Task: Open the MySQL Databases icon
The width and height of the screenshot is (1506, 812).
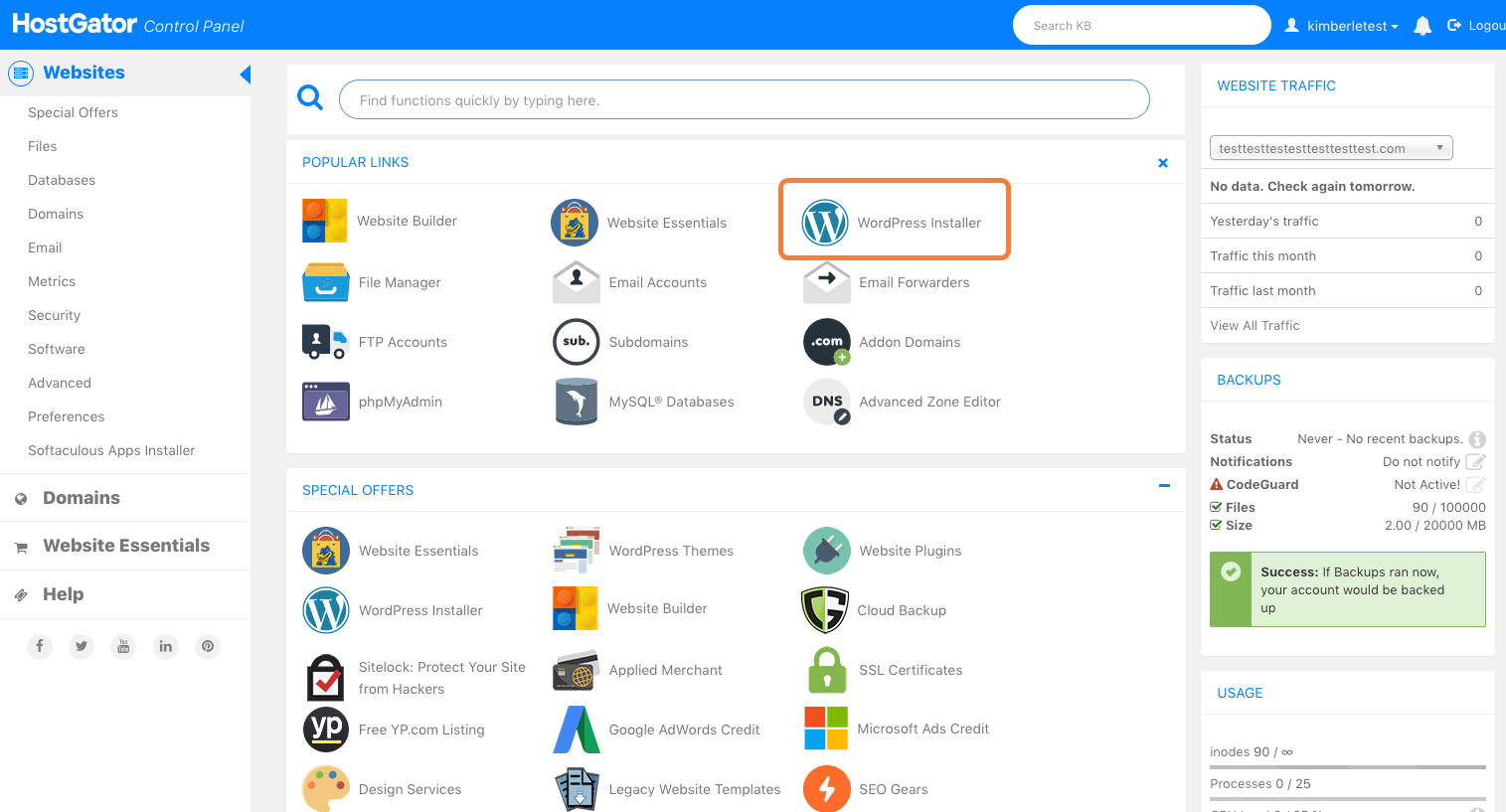Action: (576, 402)
